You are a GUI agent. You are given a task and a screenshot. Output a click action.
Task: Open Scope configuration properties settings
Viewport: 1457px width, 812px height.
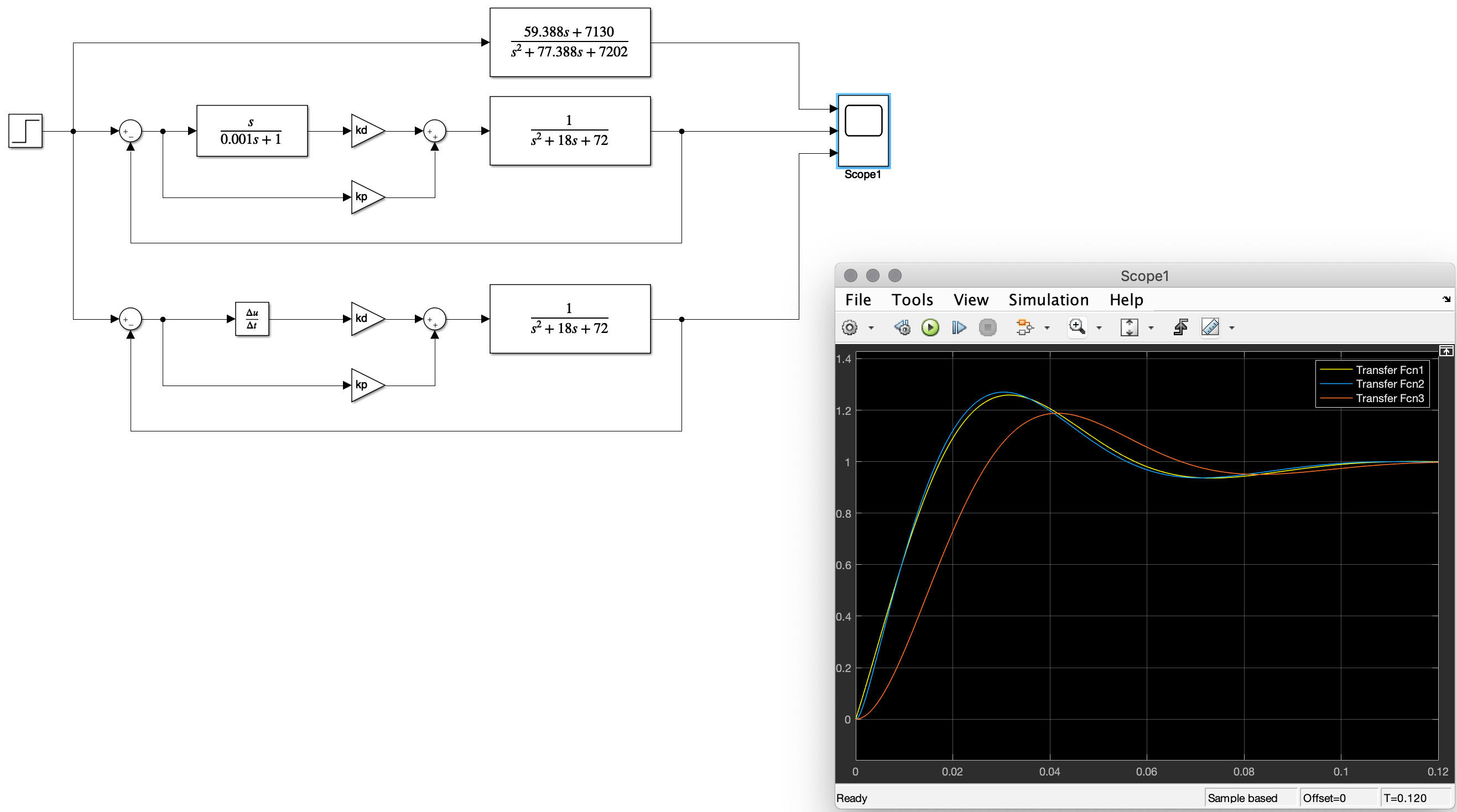coord(851,327)
